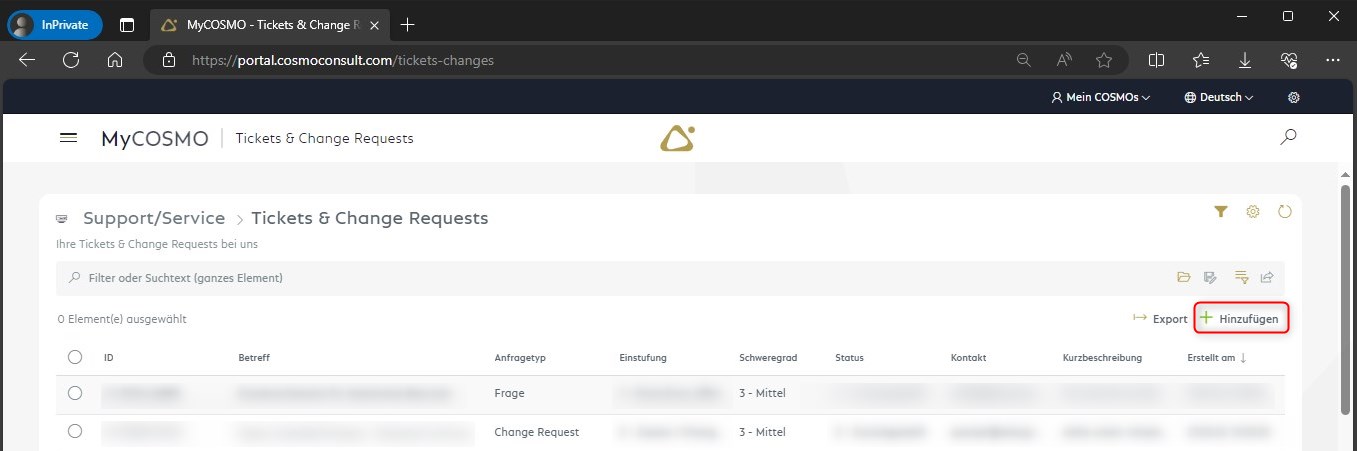
Task: Open table settings gear icon
Action: point(1253,211)
